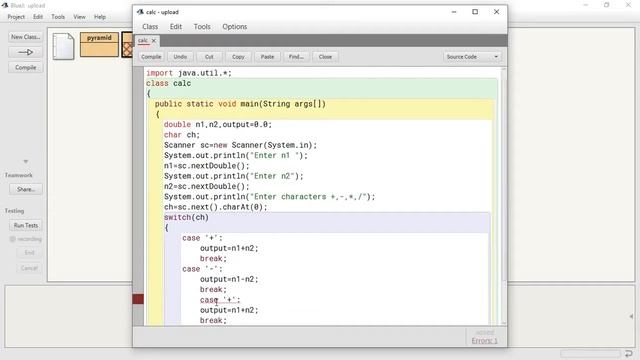The width and height of the screenshot is (640, 360).
Task: Click the arrow at right of BlueJ bottom pane
Action: click(631, 316)
